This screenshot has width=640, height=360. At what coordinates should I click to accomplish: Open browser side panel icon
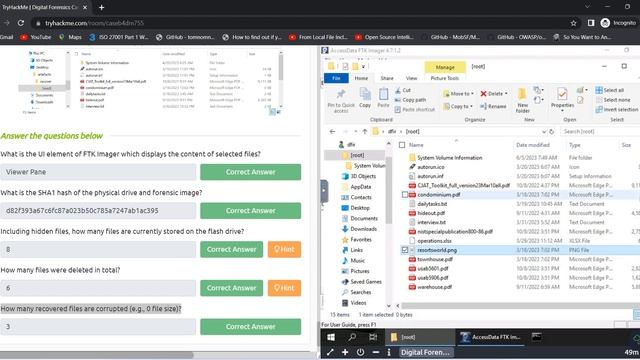click(591, 23)
